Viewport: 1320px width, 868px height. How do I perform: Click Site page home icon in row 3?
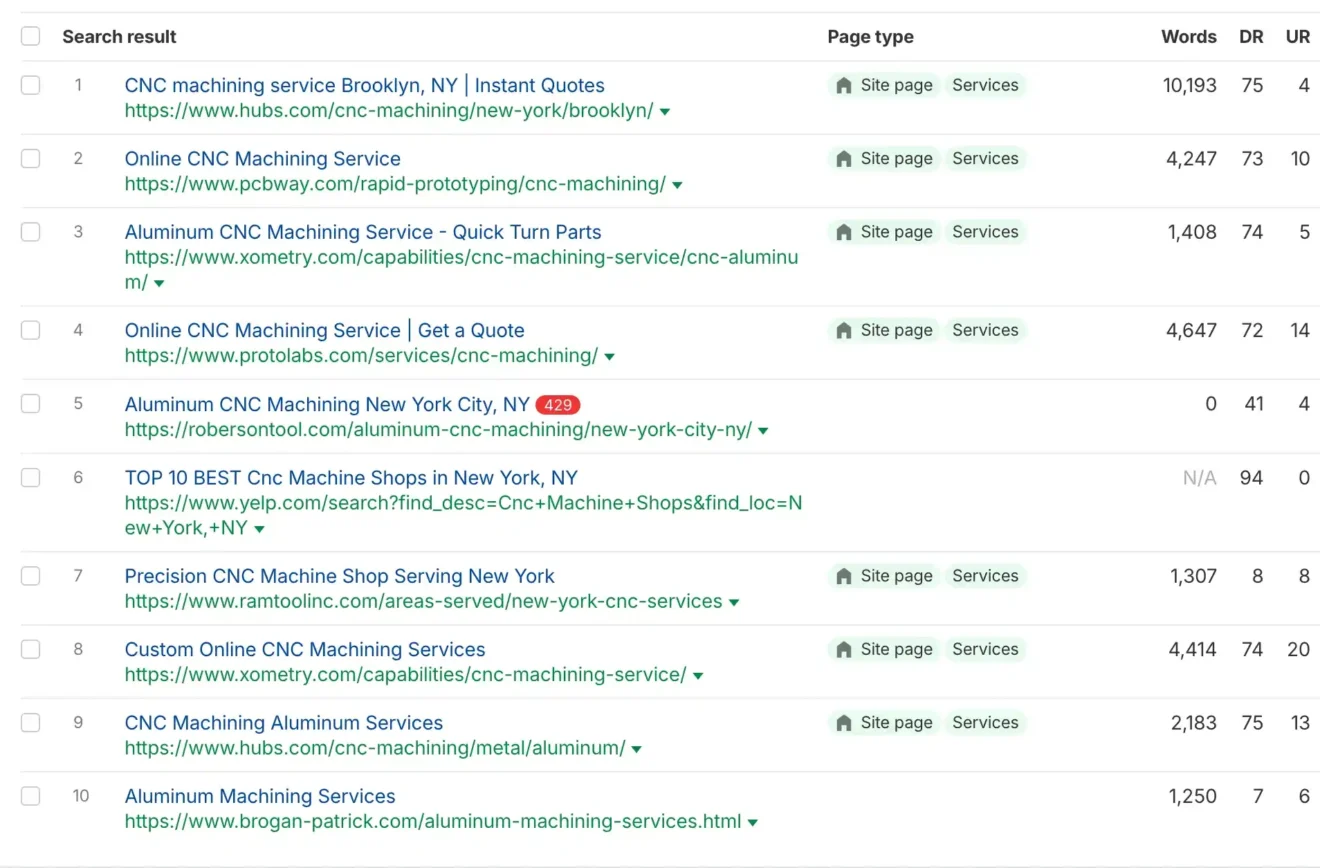[x=844, y=232]
